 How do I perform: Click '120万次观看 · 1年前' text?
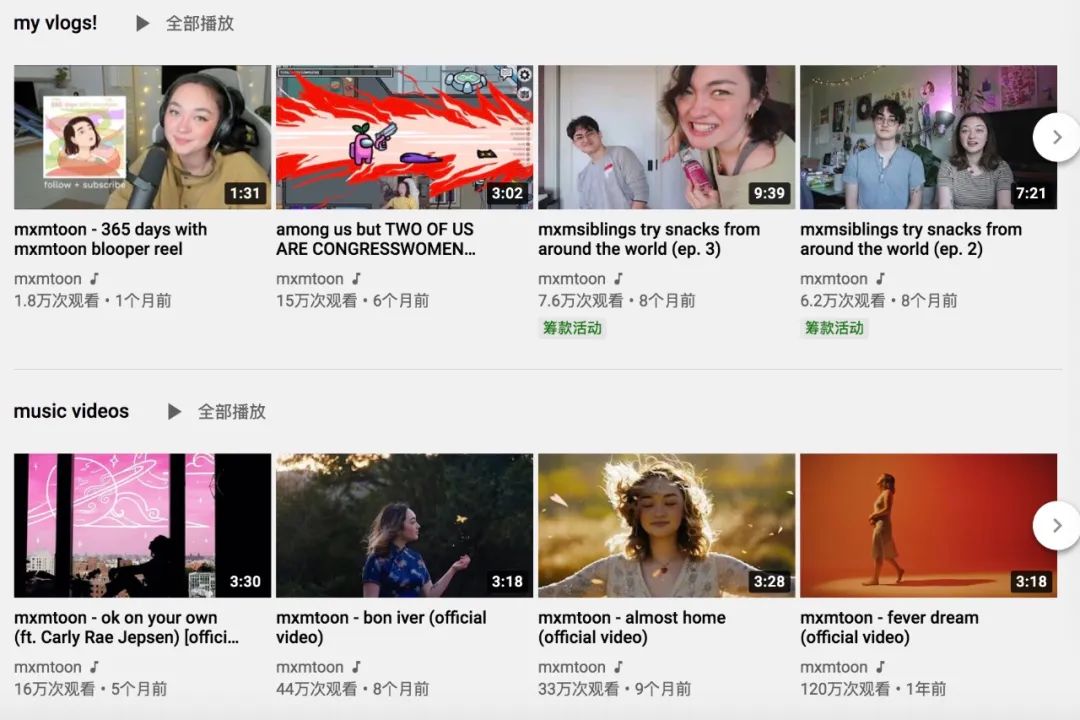tap(873, 688)
